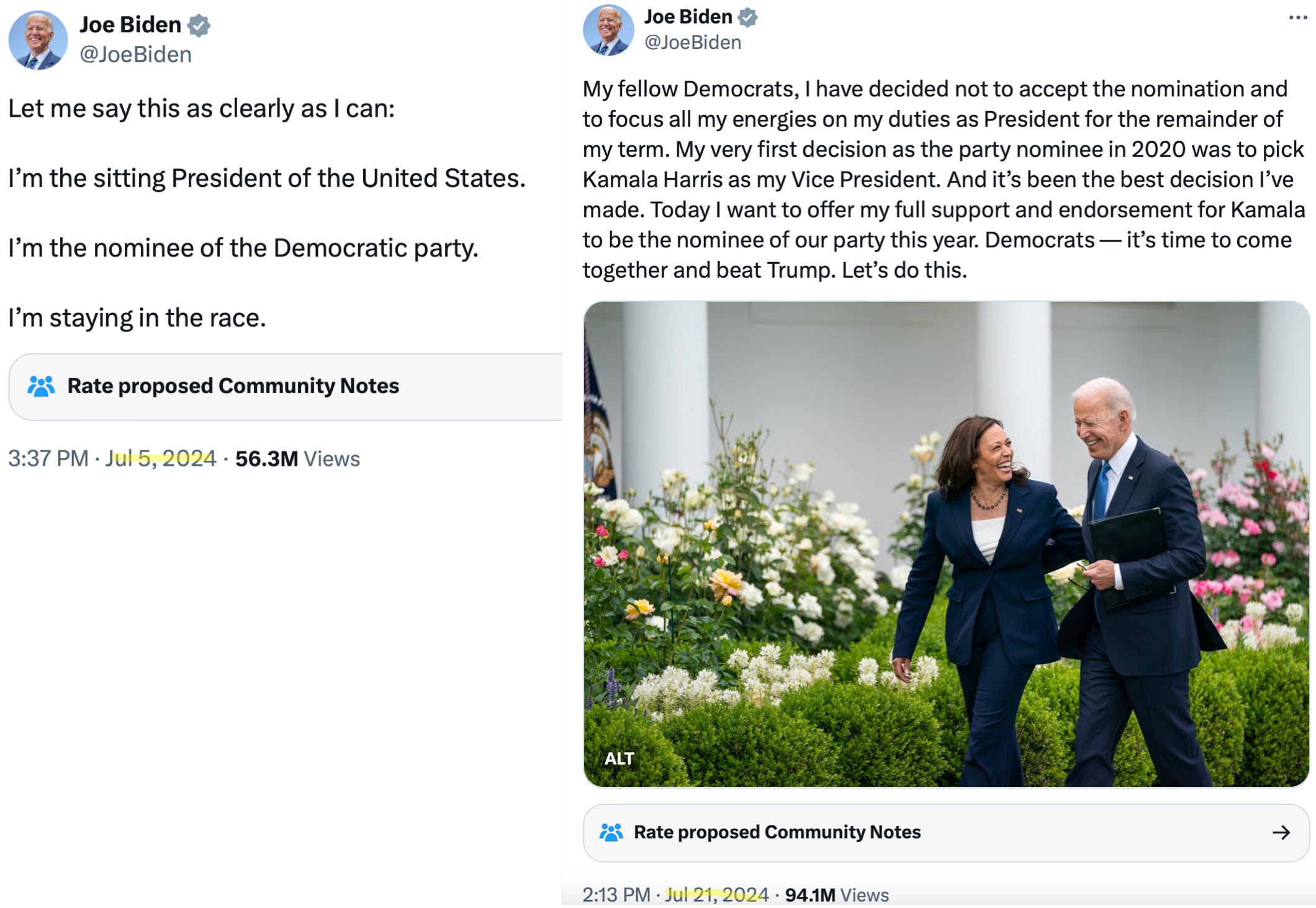Open the Jul 5, 2024 timestamp link
Image resolution: width=1316 pixels, height=908 pixels.
(x=160, y=458)
